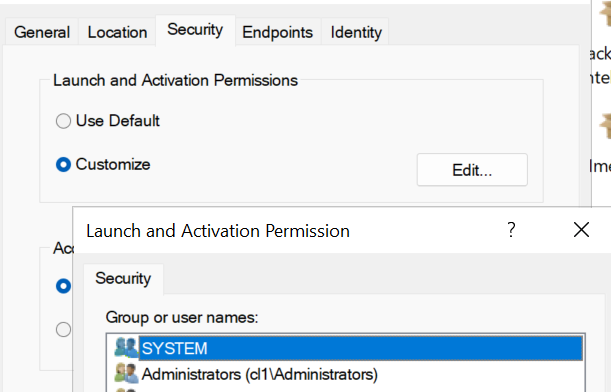611x392 pixels.
Task: Select the unselected radio button behind dialog
Action: (x=63, y=329)
